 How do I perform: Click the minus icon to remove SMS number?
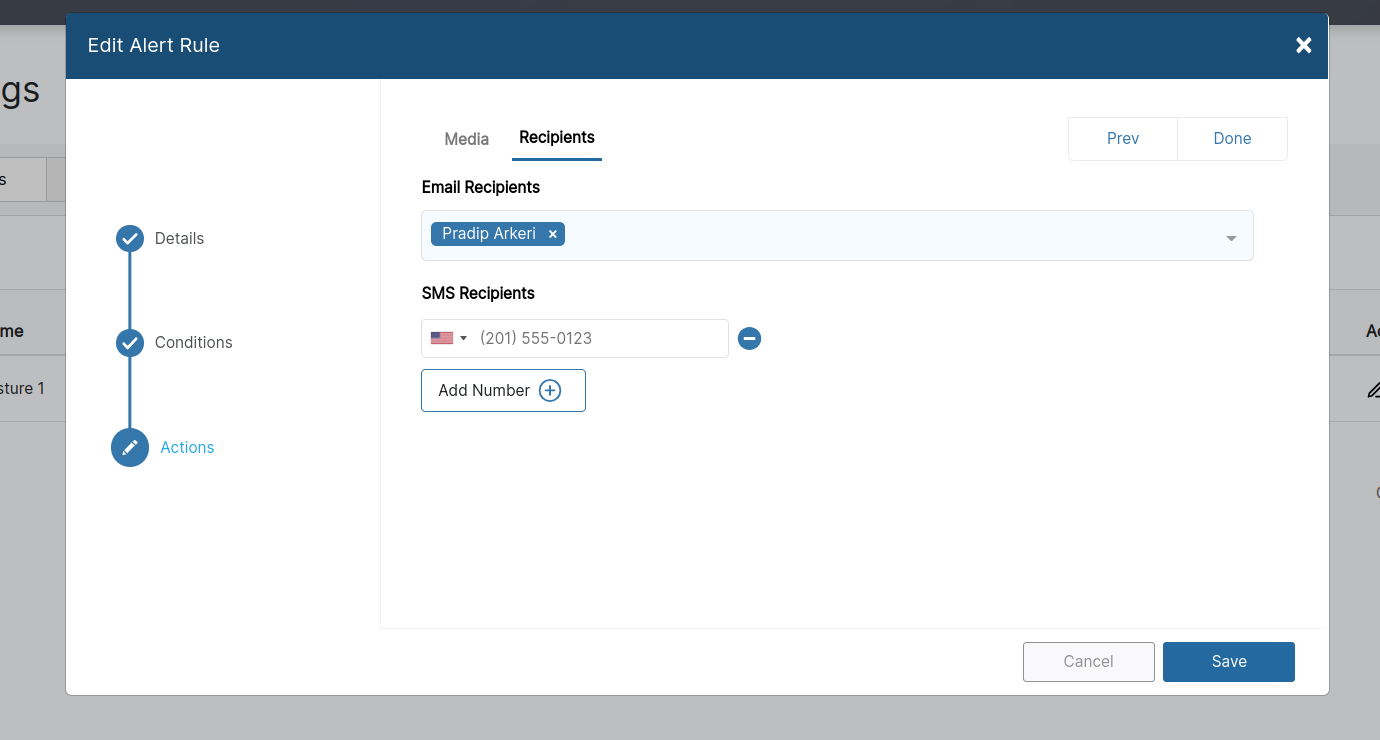tap(749, 338)
